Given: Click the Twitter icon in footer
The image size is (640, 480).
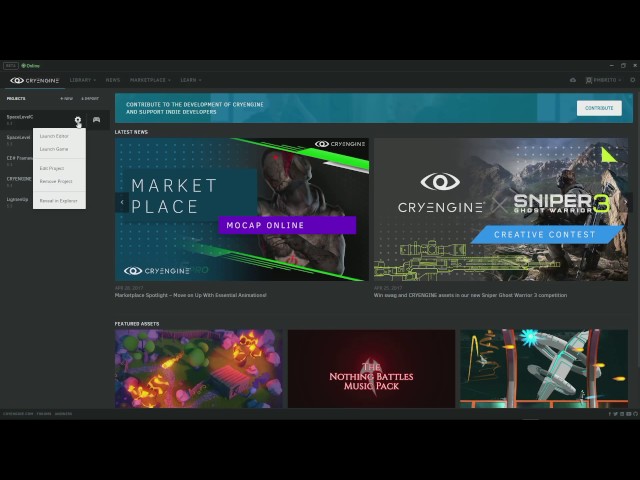Looking at the screenshot, I should [x=616, y=414].
